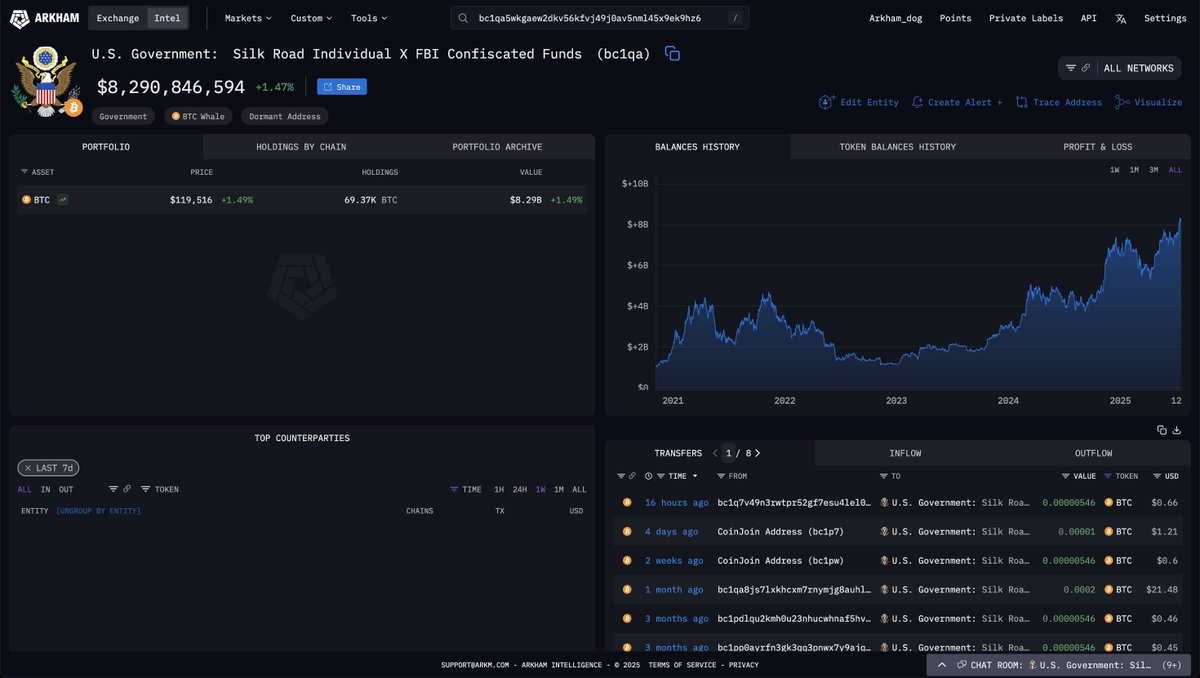Click the BTC Whale tag
This screenshot has width=1200, height=678.
click(x=198, y=116)
